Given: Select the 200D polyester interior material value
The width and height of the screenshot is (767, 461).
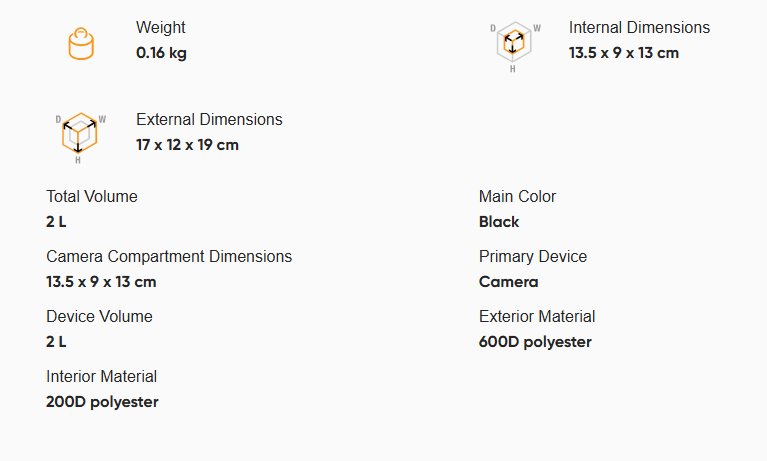Looking at the screenshot, I should (x=102, y=402).
